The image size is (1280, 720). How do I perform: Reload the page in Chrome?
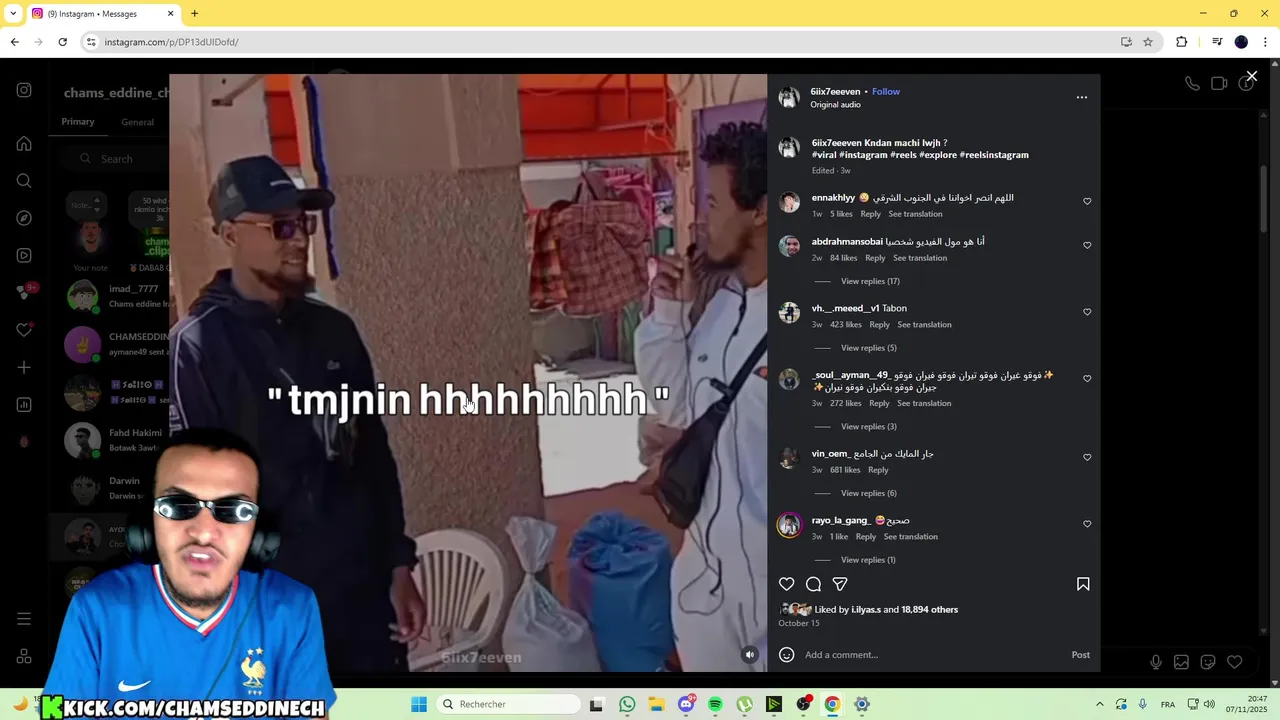(x=62, y=42)
